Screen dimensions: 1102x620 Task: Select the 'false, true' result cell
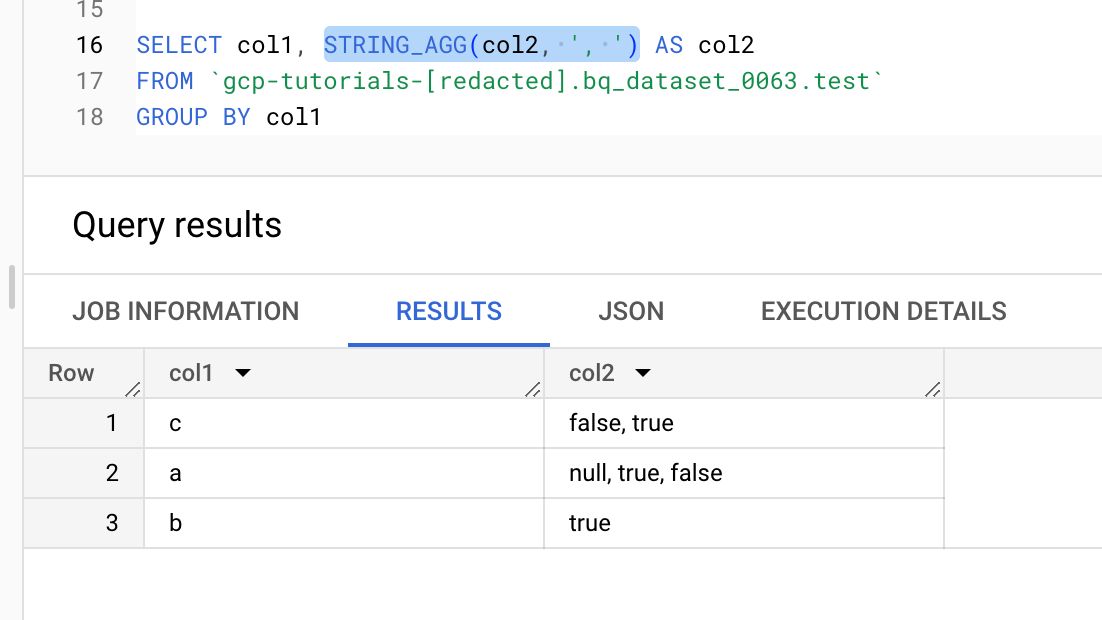tap(744, 423)
